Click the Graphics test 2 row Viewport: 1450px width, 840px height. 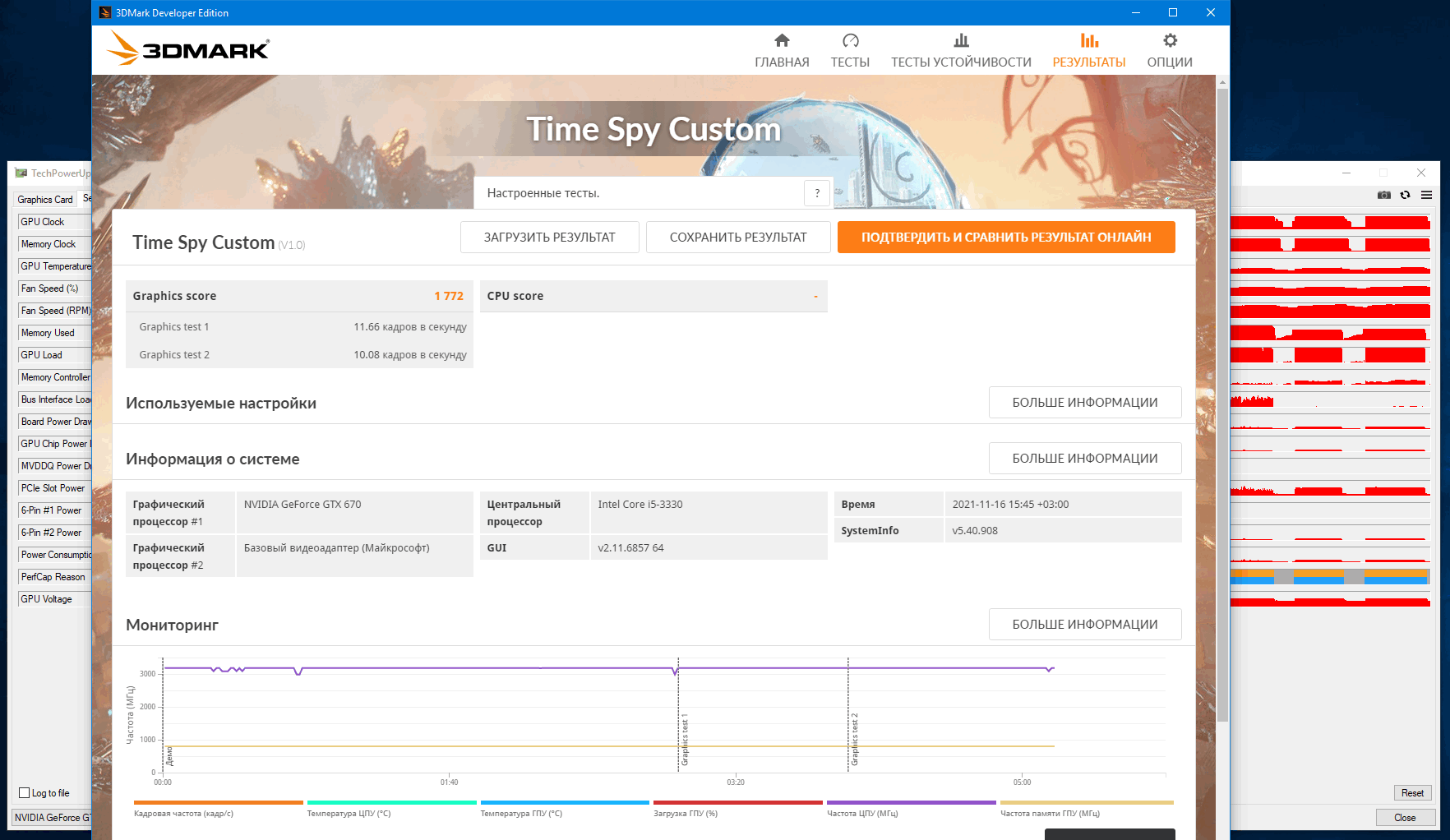coord(299,355)
